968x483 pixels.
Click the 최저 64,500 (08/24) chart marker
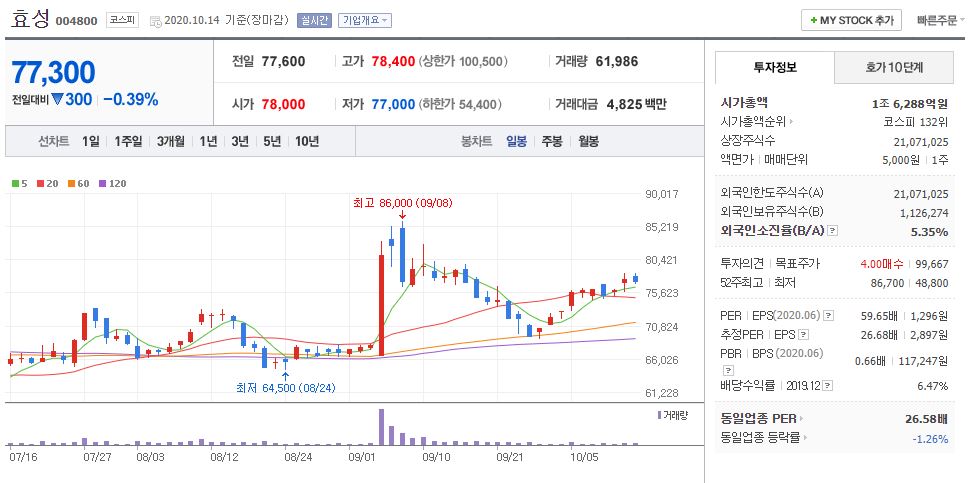285,388
